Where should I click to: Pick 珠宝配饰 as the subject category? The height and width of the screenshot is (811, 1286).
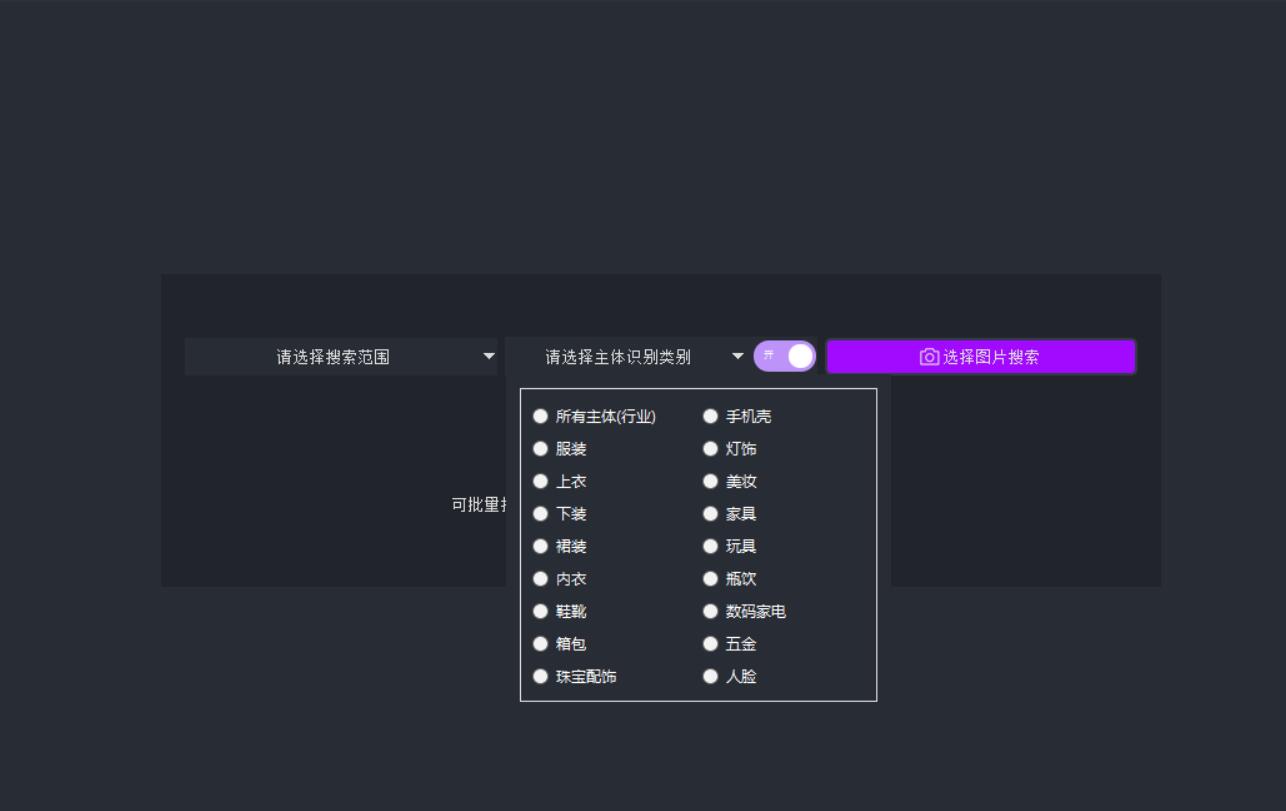point(541,676)
